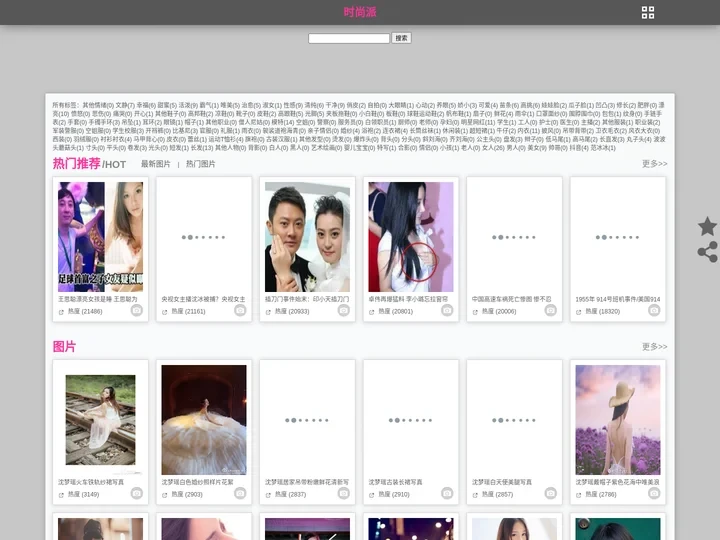Select the 范冰冰(1) tag
Image resolution: width=720 pixels, height=540 pixels.
pyautogui.click(x=603, y=148)
